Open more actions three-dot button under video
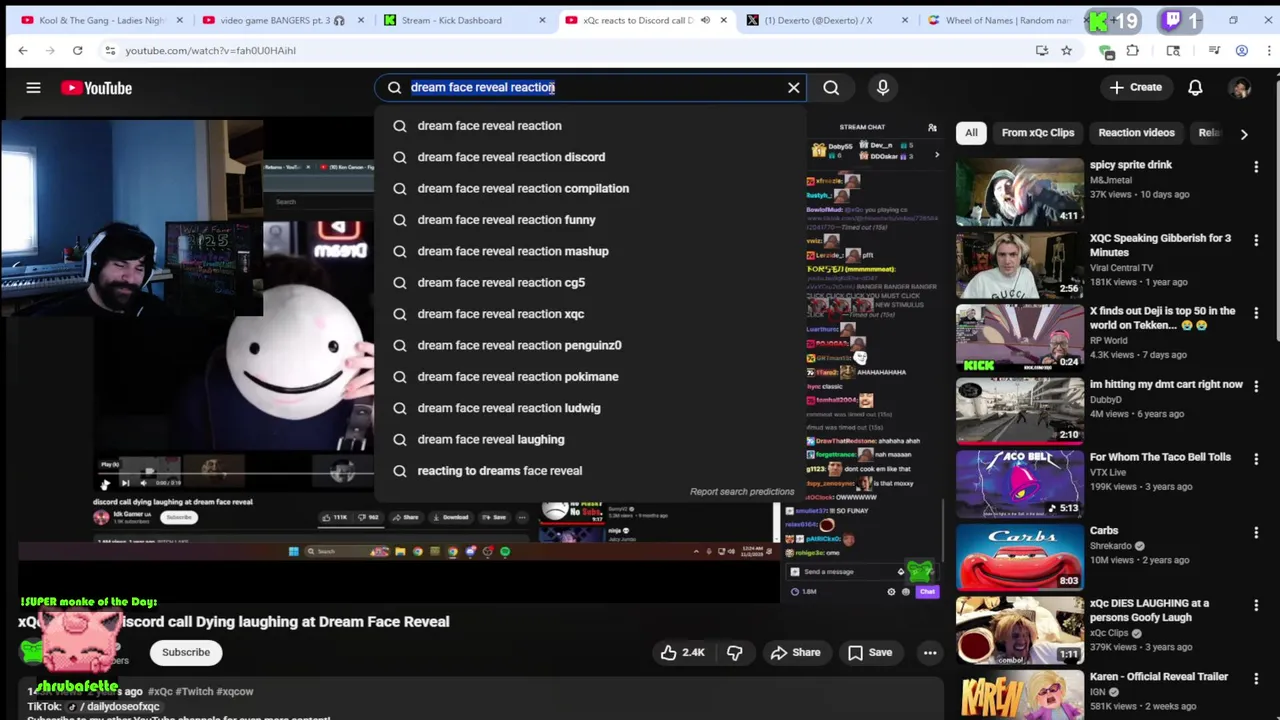1280x720 pixels. click(930, 653)
